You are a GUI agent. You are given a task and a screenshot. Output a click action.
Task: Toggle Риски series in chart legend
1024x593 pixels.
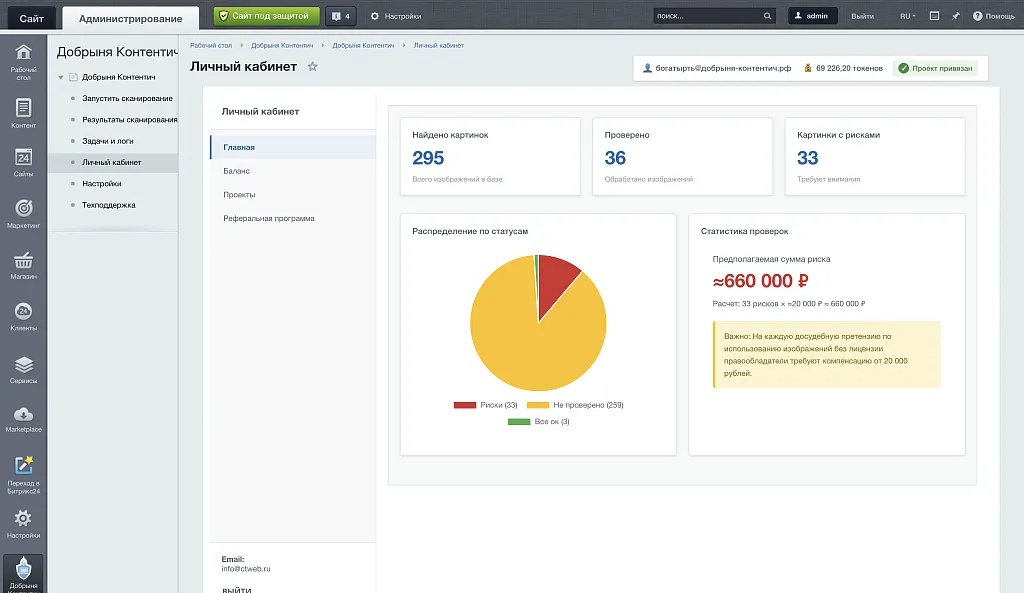pos(485,405)
